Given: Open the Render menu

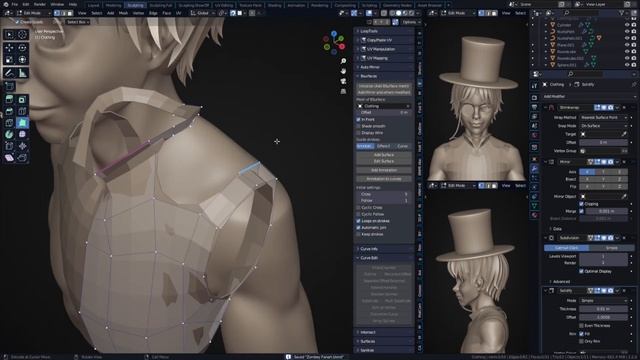Looking at the screenshot, I should [40, 4].
